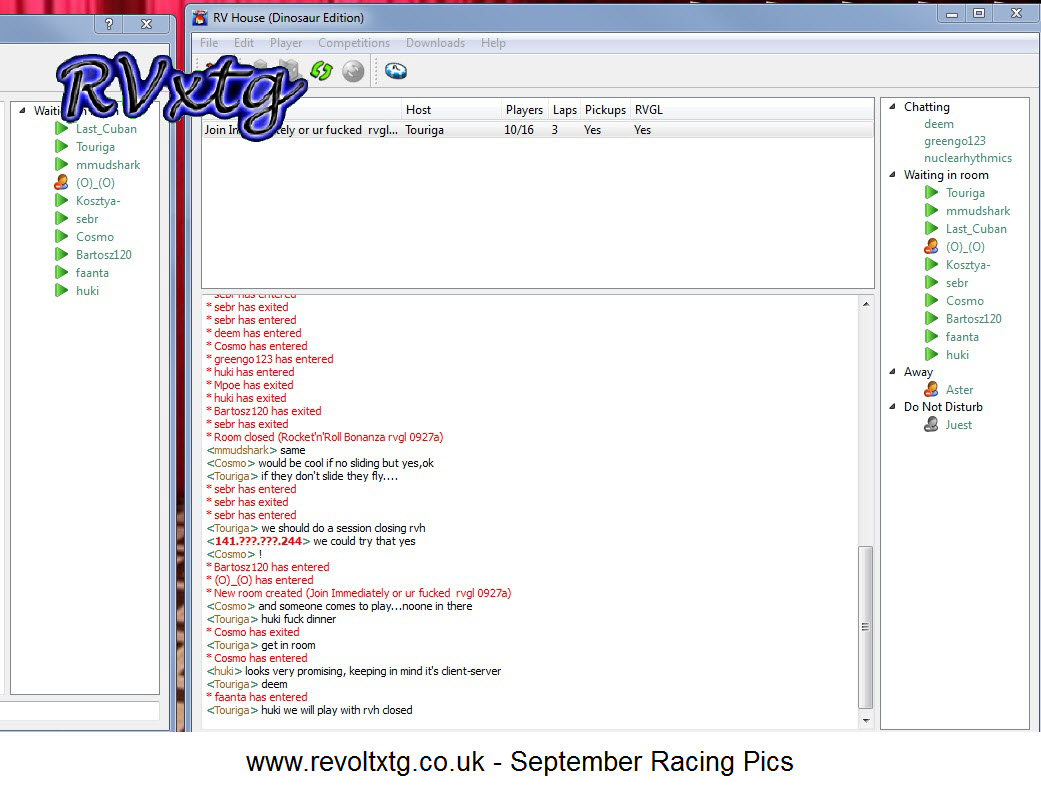Click faanta's green arrow icon in the left window
This screenshot has width=1041, height=790.
click(62, 272)
